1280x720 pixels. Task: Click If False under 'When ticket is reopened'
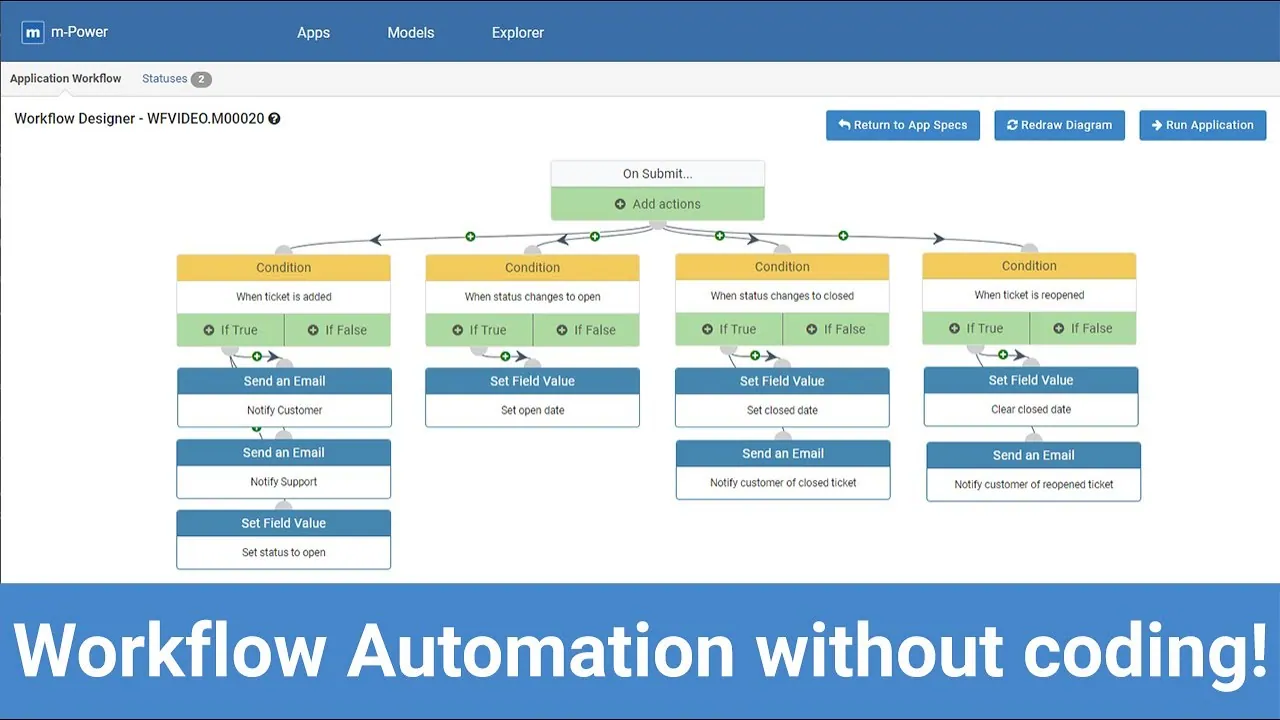point(1083,328)
